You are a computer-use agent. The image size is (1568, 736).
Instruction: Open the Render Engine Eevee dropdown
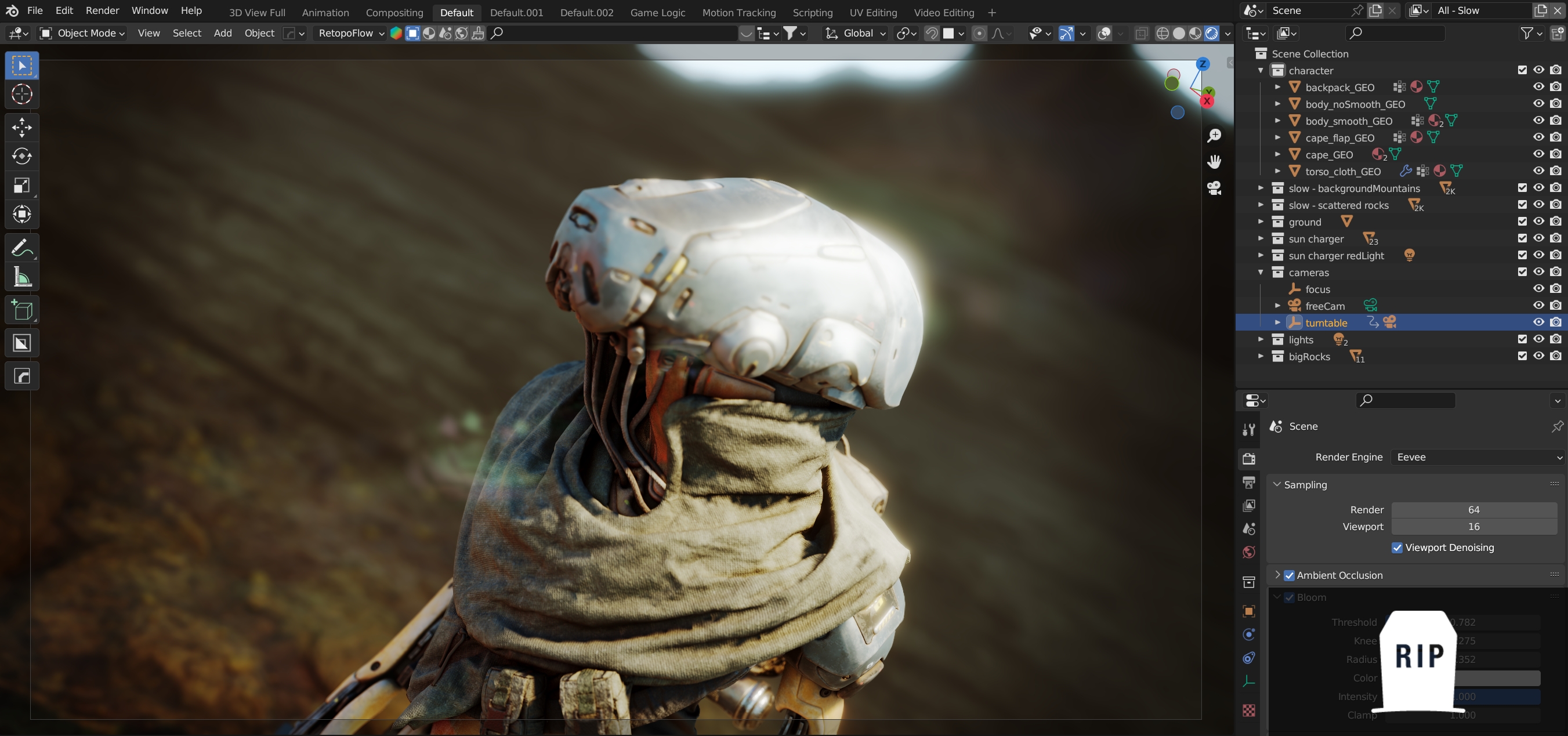coord(1478,457)
